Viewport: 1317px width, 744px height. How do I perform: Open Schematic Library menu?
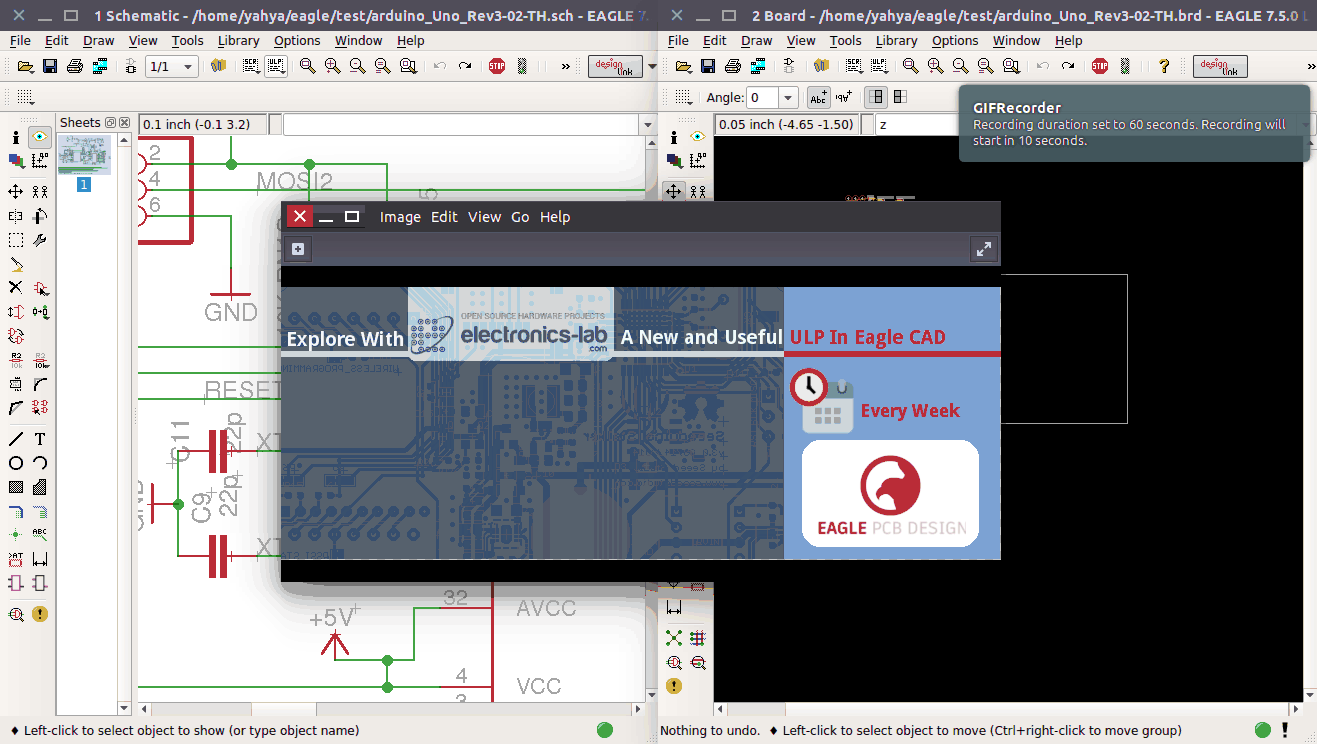coord(238,41)
